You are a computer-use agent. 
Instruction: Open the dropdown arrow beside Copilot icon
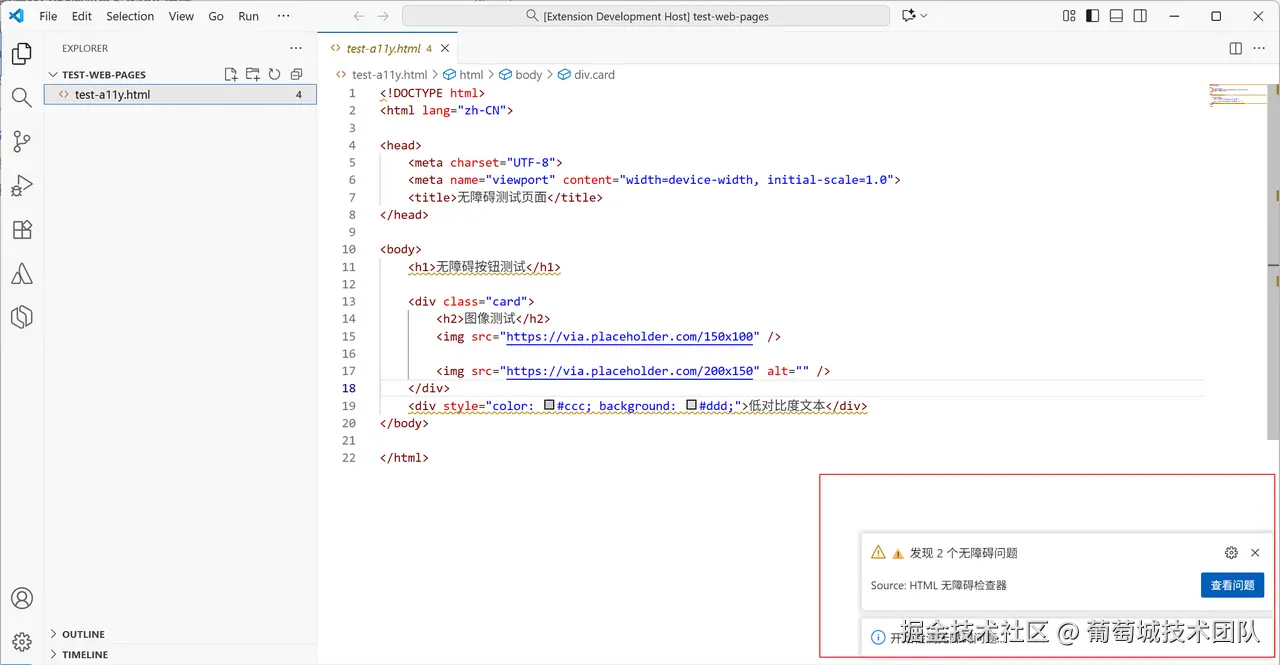point(924,16)
